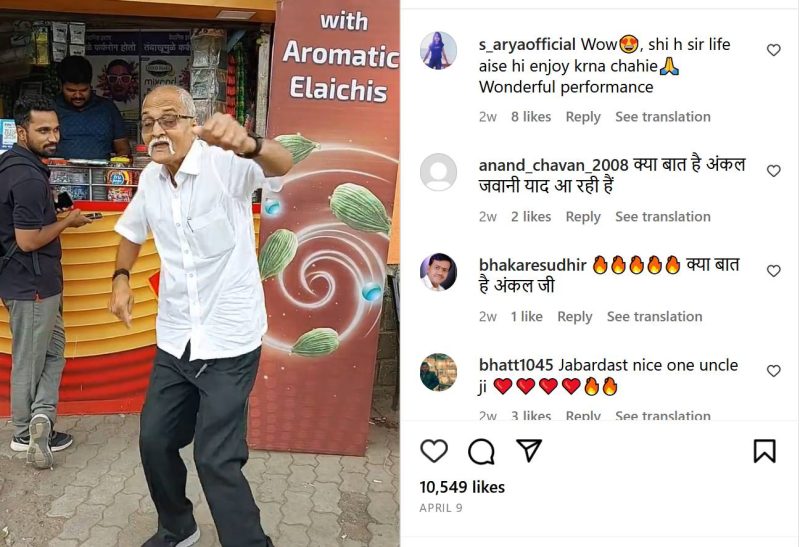This screenshot has width=800, height=547.
Task: View 8 likes on s_aryaofficial's comment
Action: pyautogui.click(x=531, y=117)
